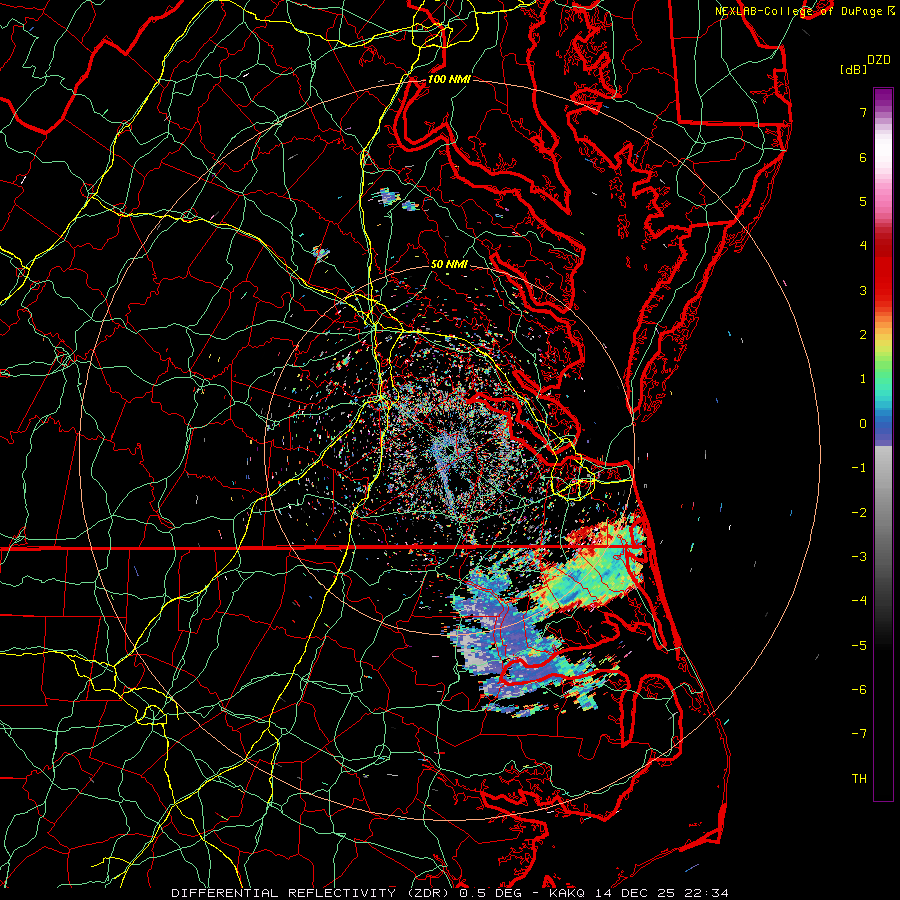900x900 pixels.
Task: Click the radar center clutter origin
Action: click(449, 449)
